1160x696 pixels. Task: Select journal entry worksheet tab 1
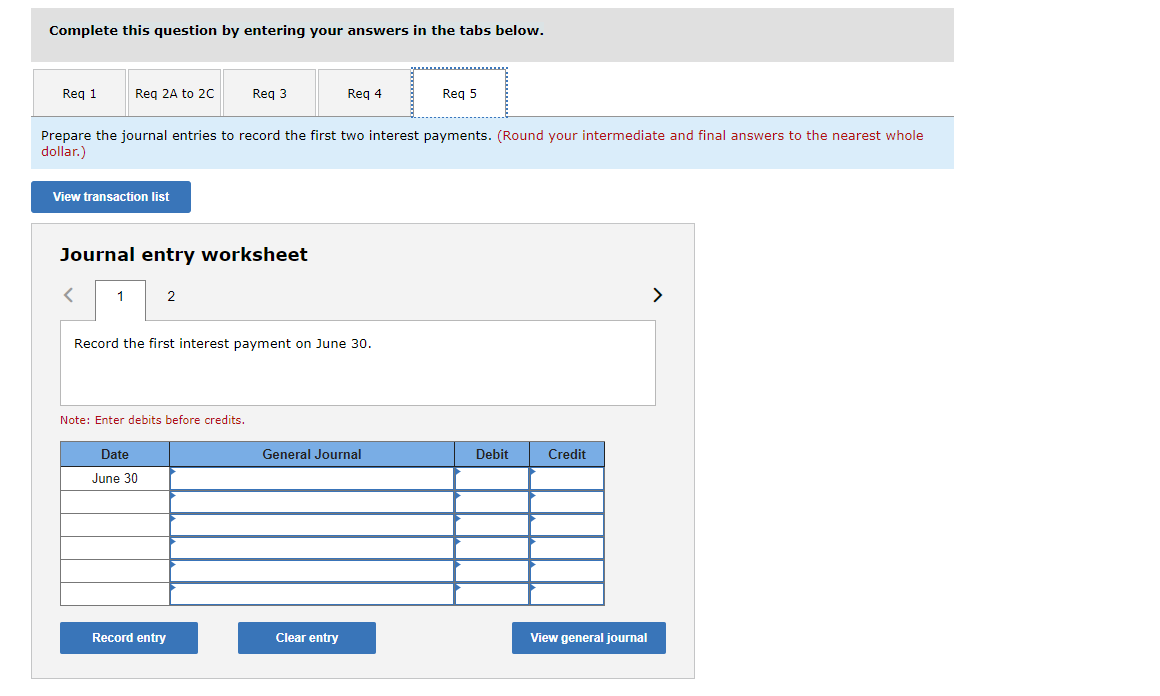[120, 296]
